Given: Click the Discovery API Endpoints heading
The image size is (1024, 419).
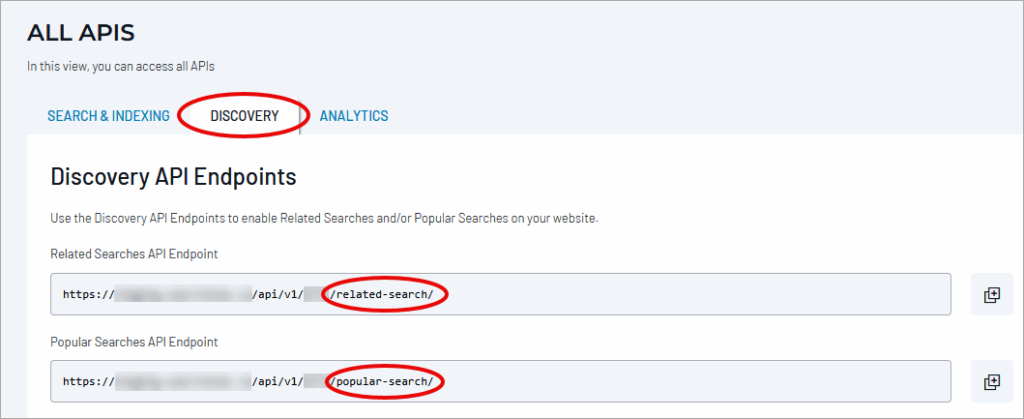Looking at the screenshot, I should [173, 177].
